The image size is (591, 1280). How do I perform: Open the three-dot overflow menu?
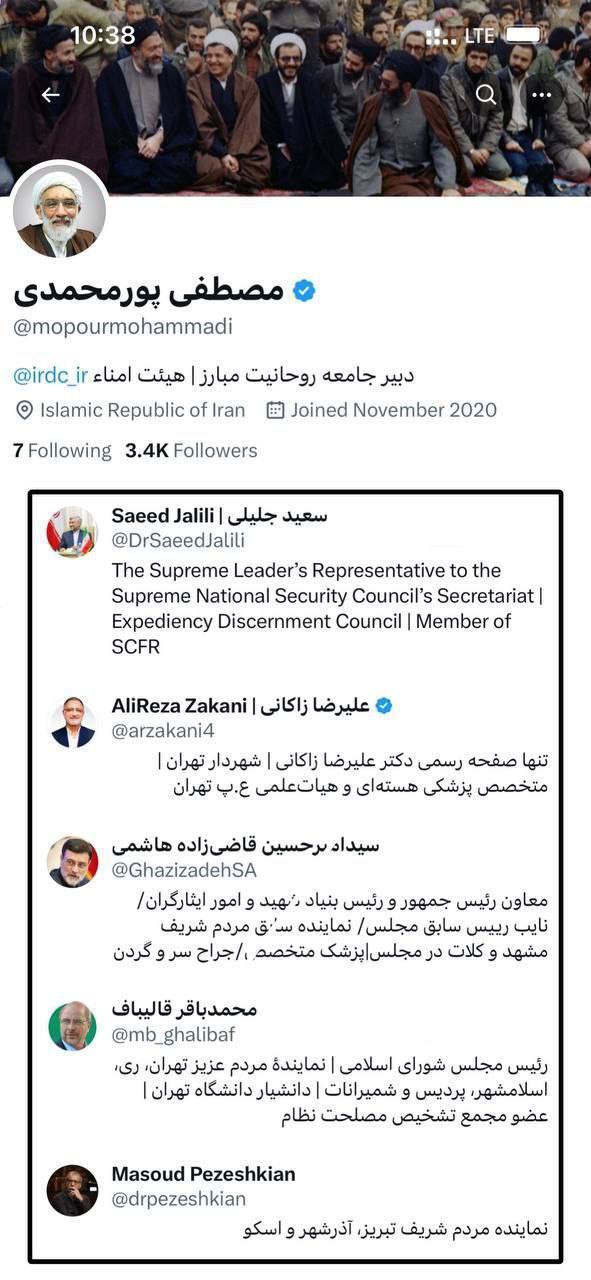pyautogui.click(x=541, y=94)
